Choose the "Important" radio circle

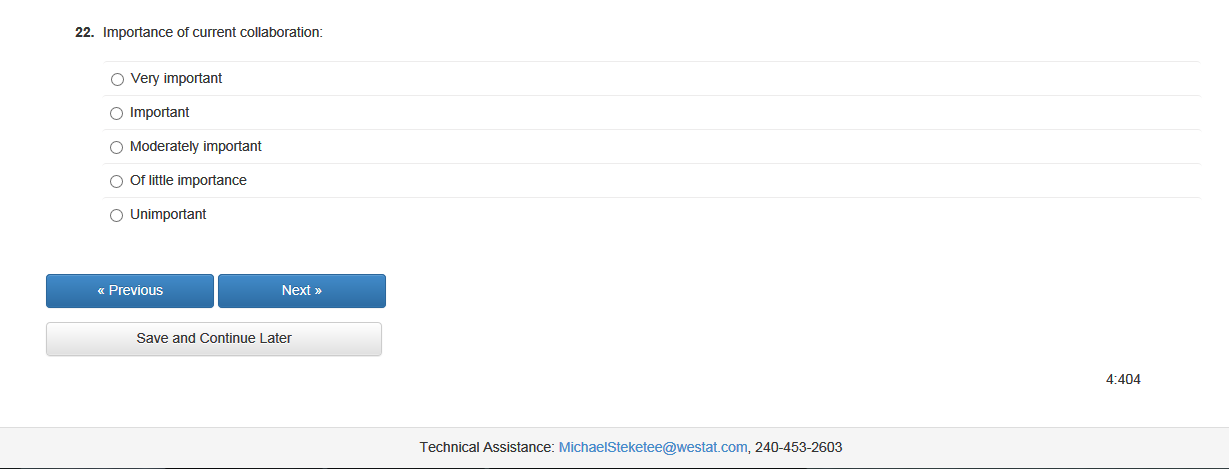pyautogui.click(x=117, y=113)
